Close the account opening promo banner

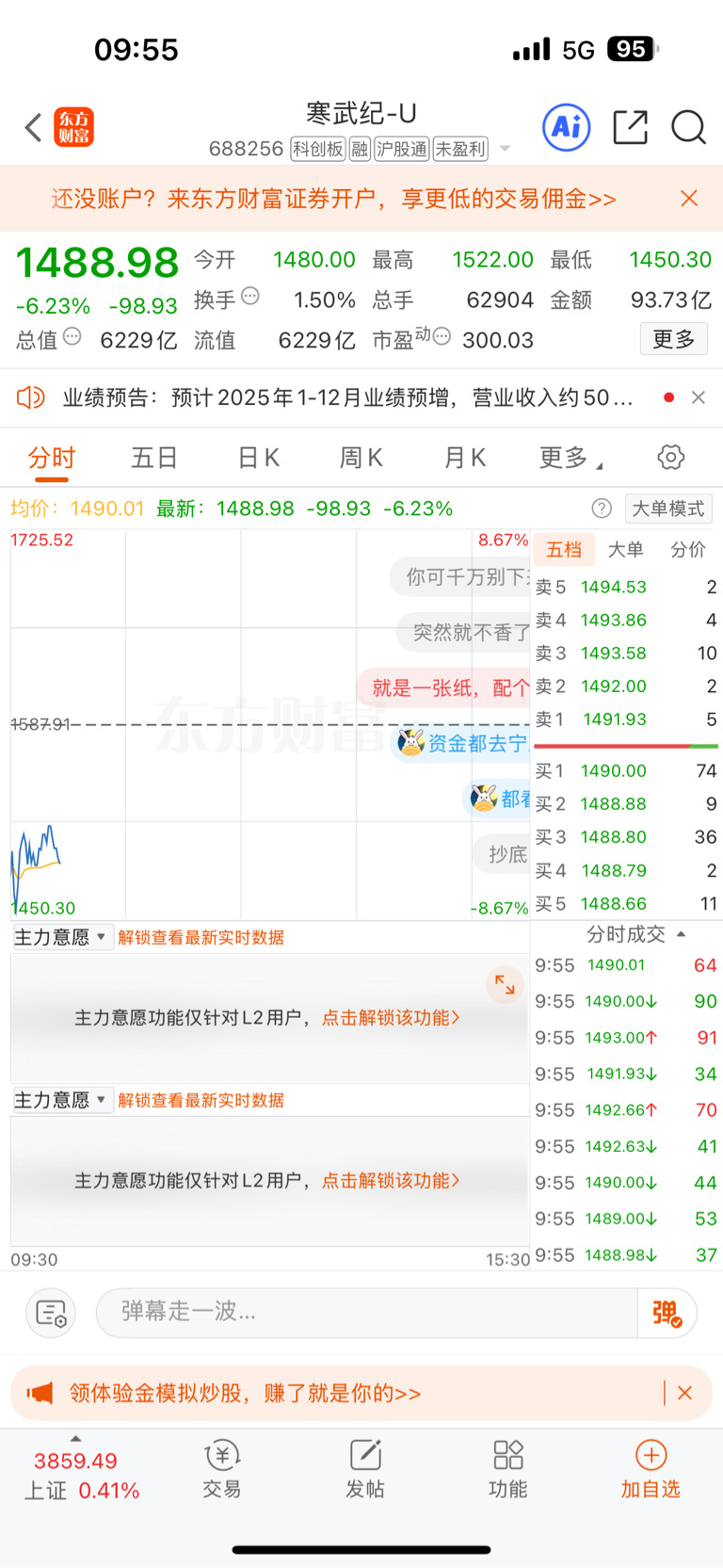pos(689,198)
